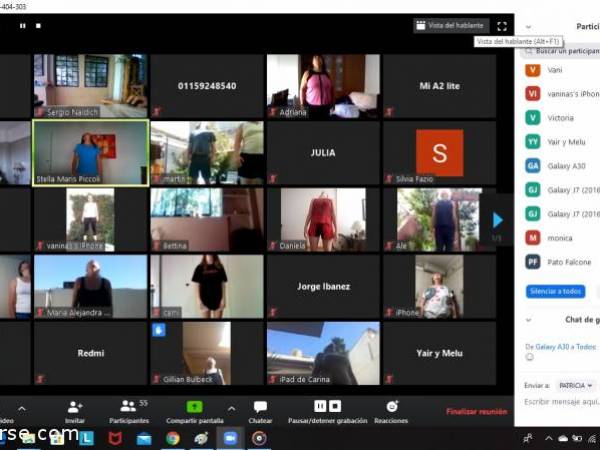Select the YY avatar for Yair y Melu
The height and width of the screenshot is (450, 600).
pos(532,142)
